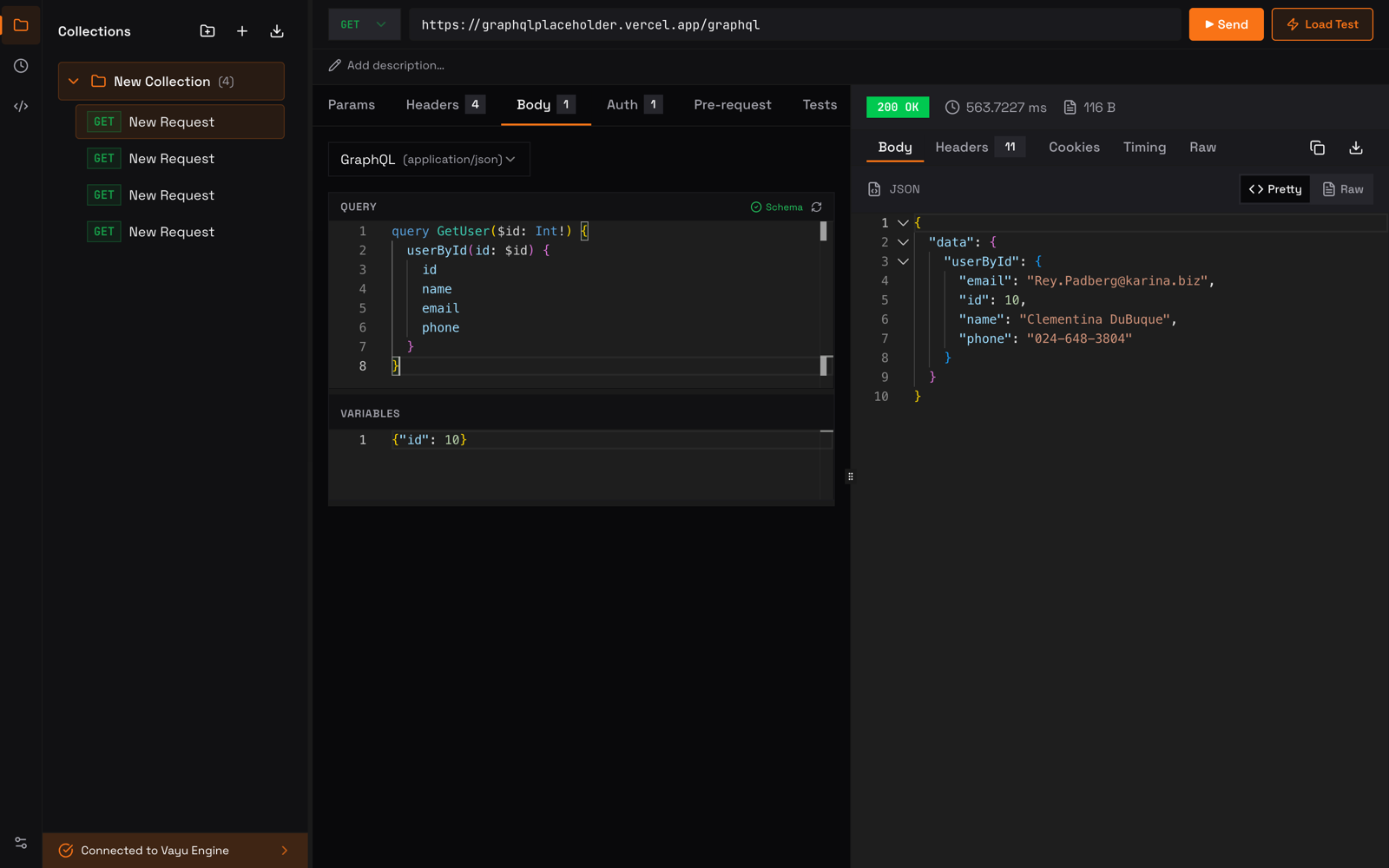The width and height of the screenshot is (1389, 868).
Task: Open the request Headers tab
Action: click(445, 105)
